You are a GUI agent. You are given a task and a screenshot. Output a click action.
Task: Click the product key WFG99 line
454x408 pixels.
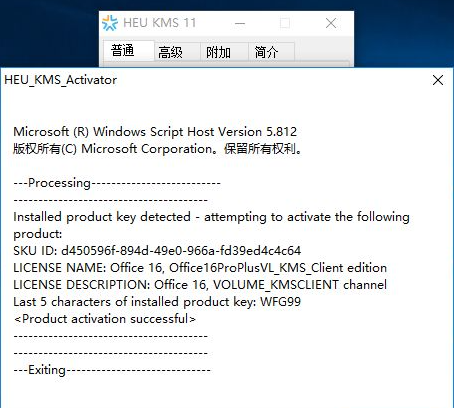click(x=157, y=302)
